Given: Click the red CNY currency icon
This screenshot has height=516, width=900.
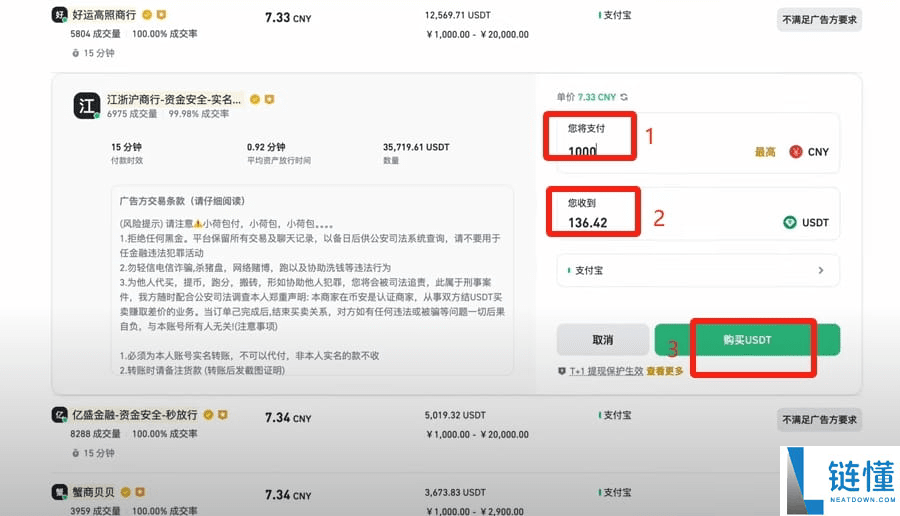Looking at the screenshot, I should click(796, 152).
